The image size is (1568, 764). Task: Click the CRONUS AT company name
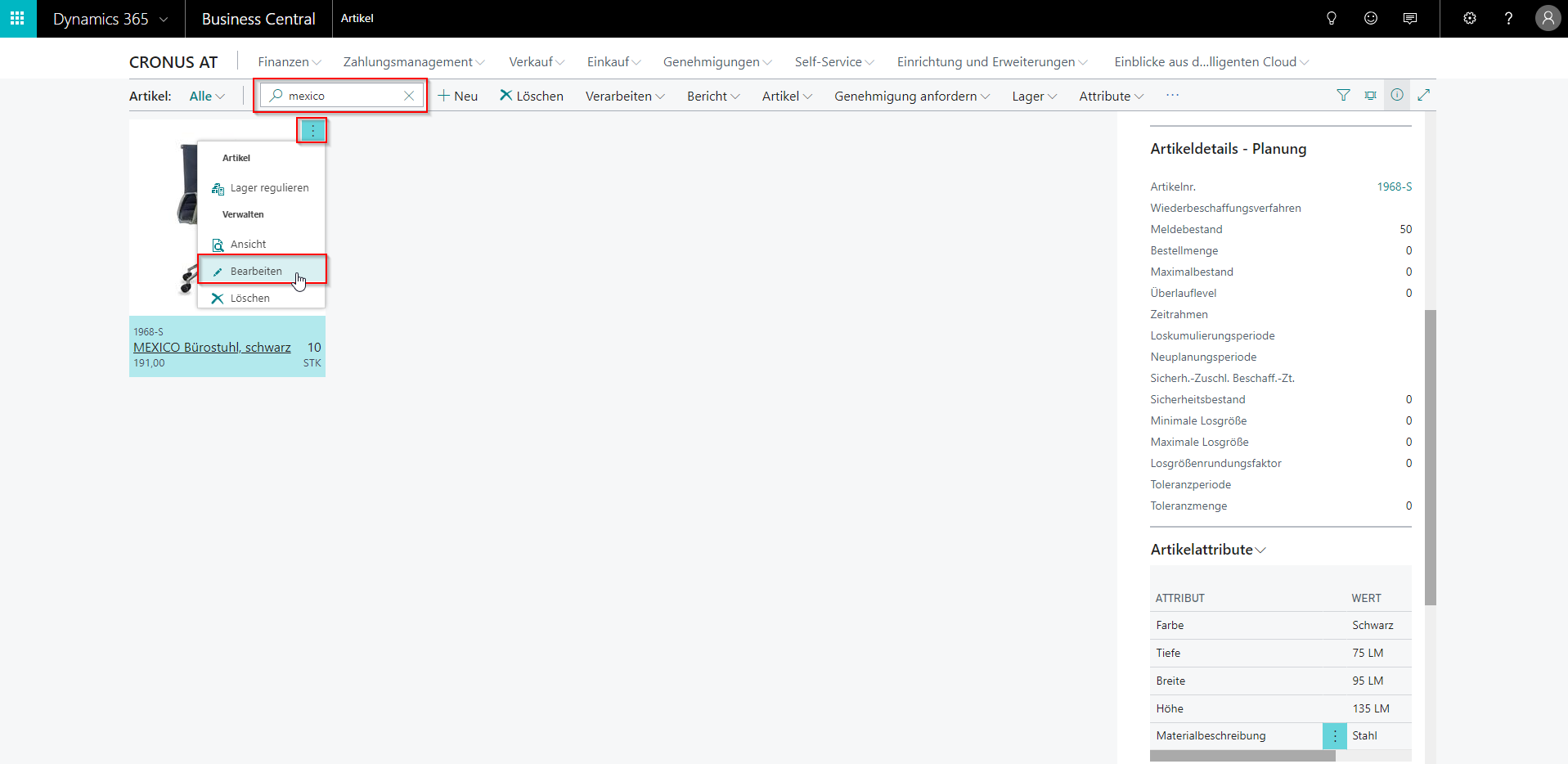coord(173,62)
